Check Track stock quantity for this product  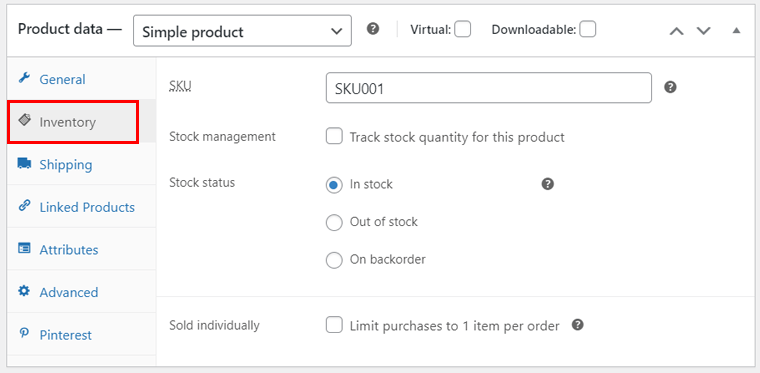pyautogui.click(x=334, y=137)
